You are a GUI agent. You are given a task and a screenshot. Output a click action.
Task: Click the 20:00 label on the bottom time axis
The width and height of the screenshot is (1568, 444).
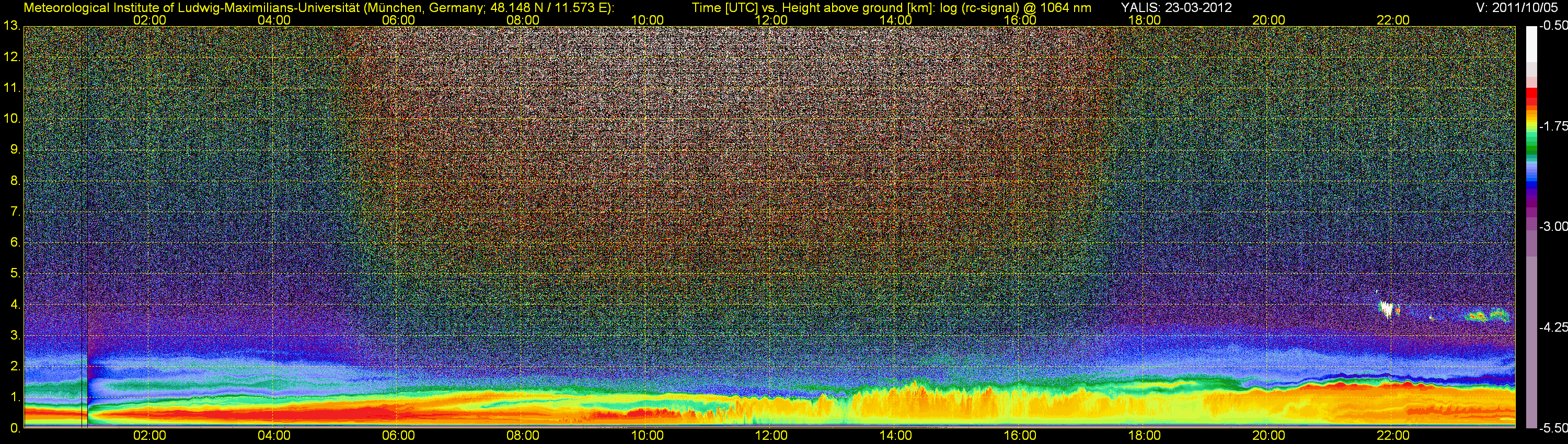[x=1269, y=436]
